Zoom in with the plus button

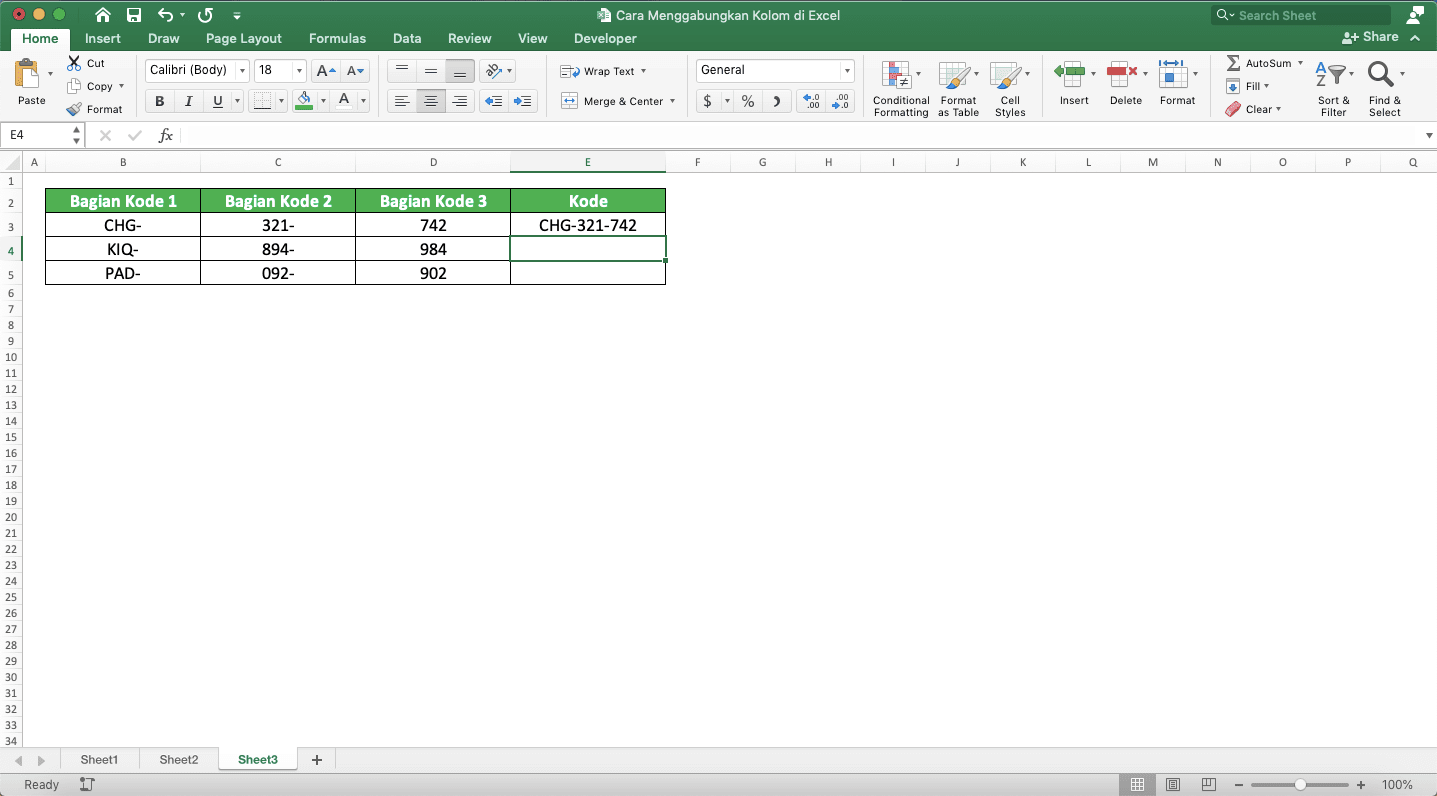(1361, 785)
